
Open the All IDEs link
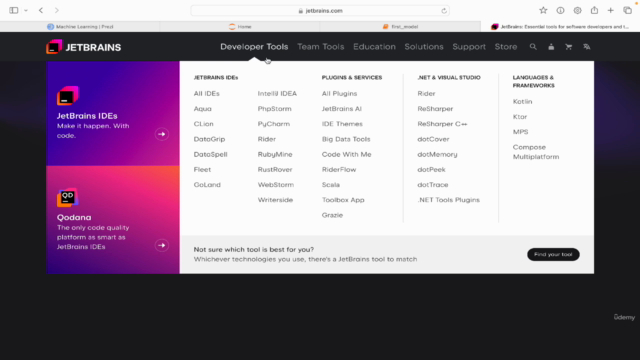(x=207, y=93)
